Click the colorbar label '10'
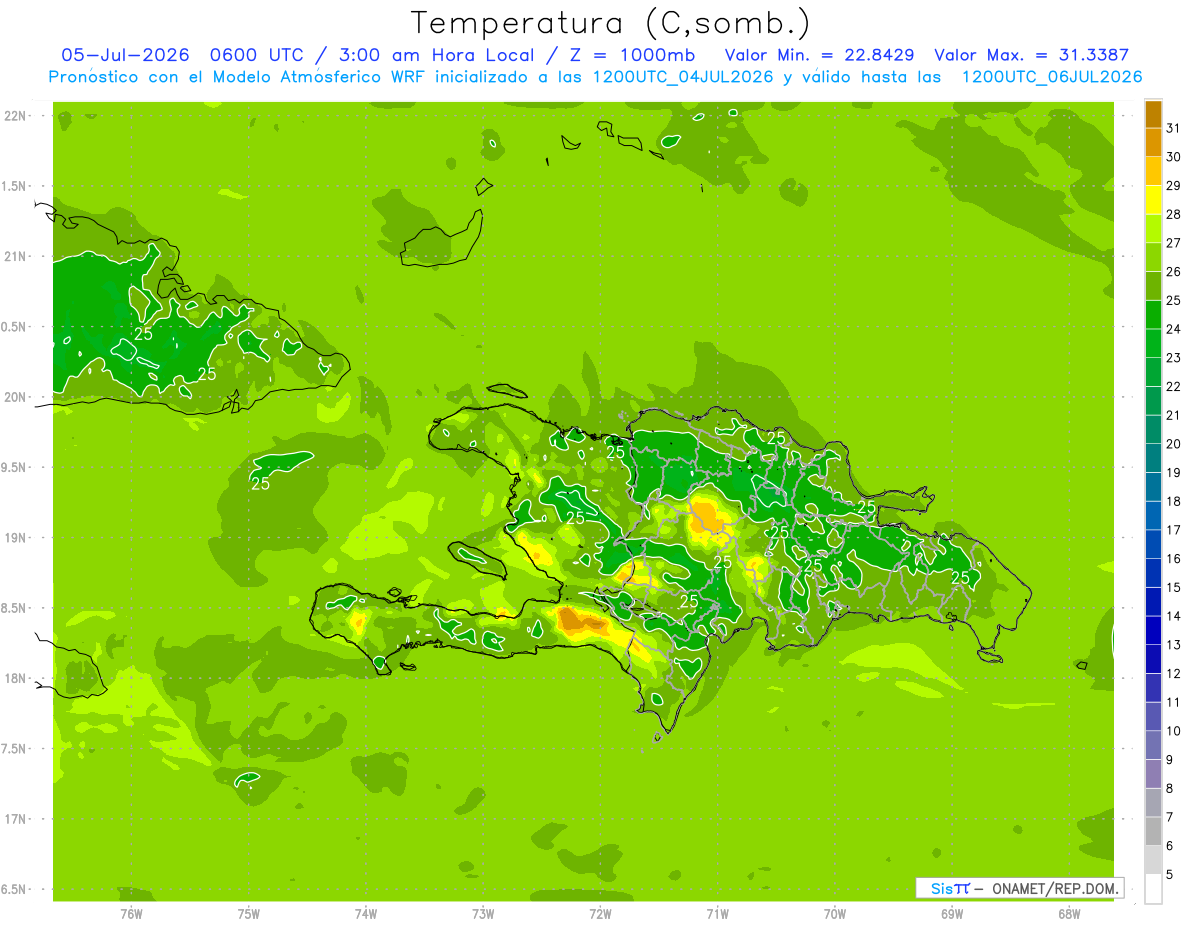 1173,731
